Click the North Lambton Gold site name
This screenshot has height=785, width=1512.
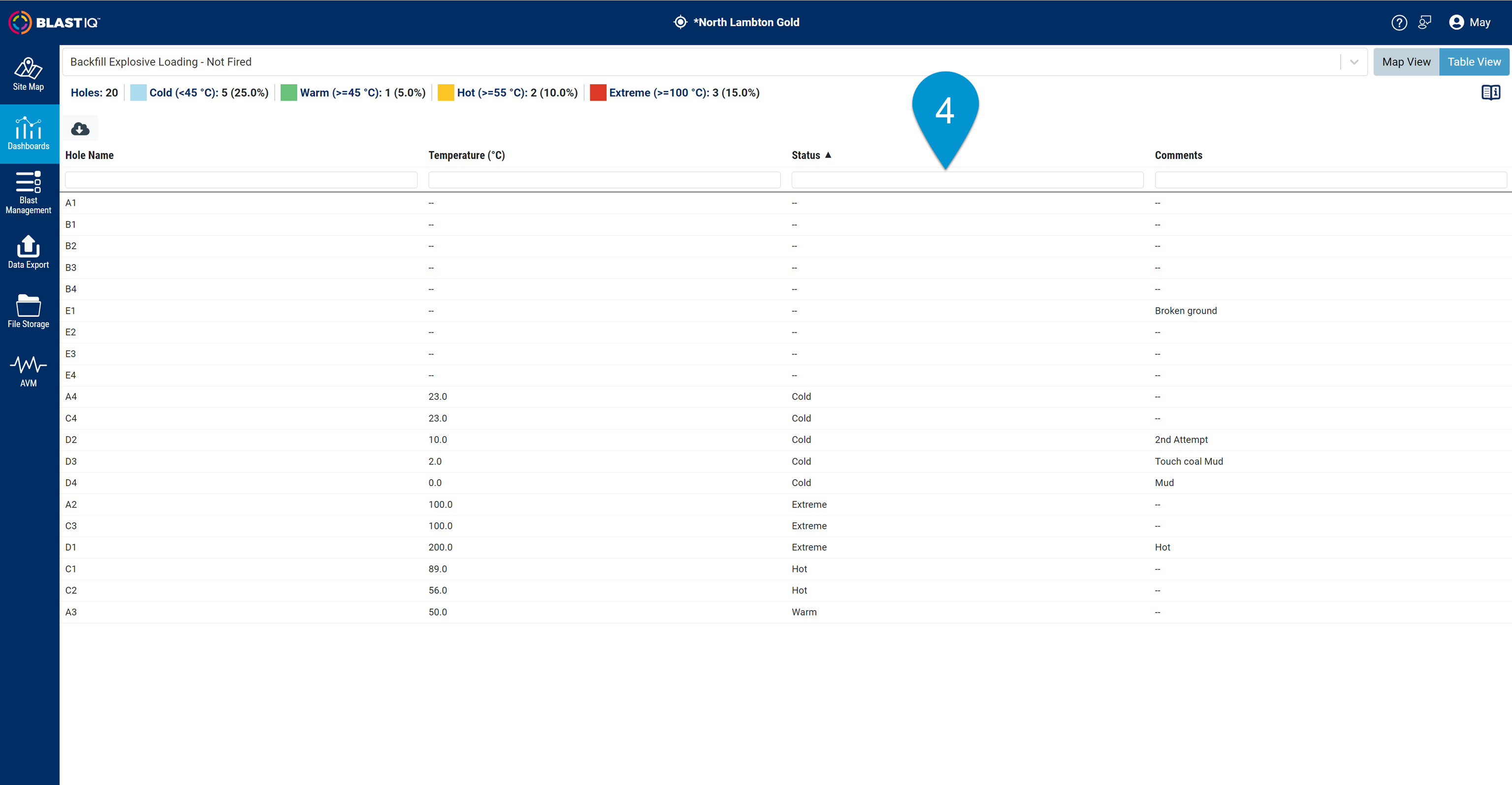point(746,22)
